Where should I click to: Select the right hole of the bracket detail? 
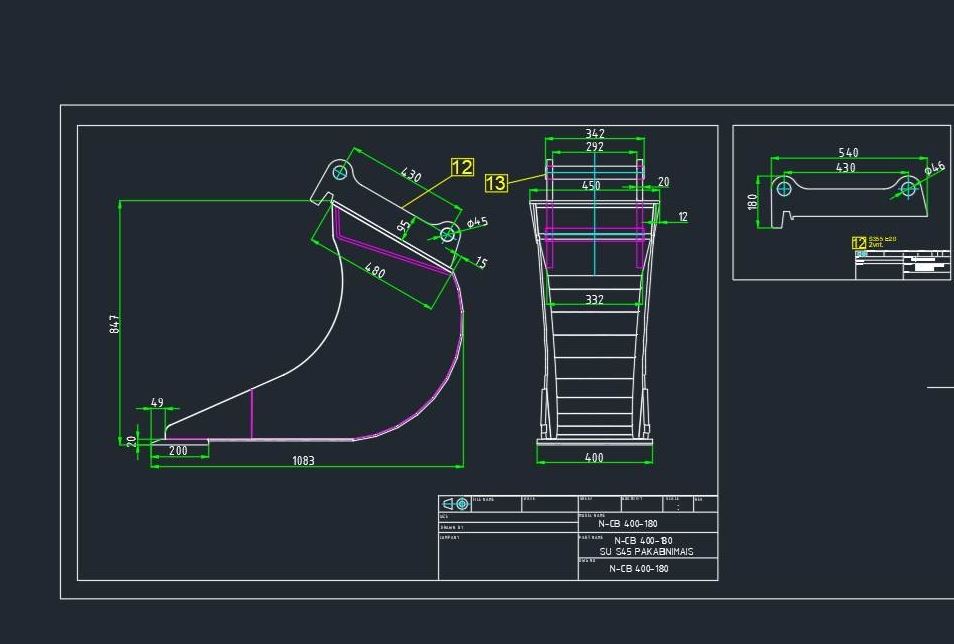tap(908, 188)
